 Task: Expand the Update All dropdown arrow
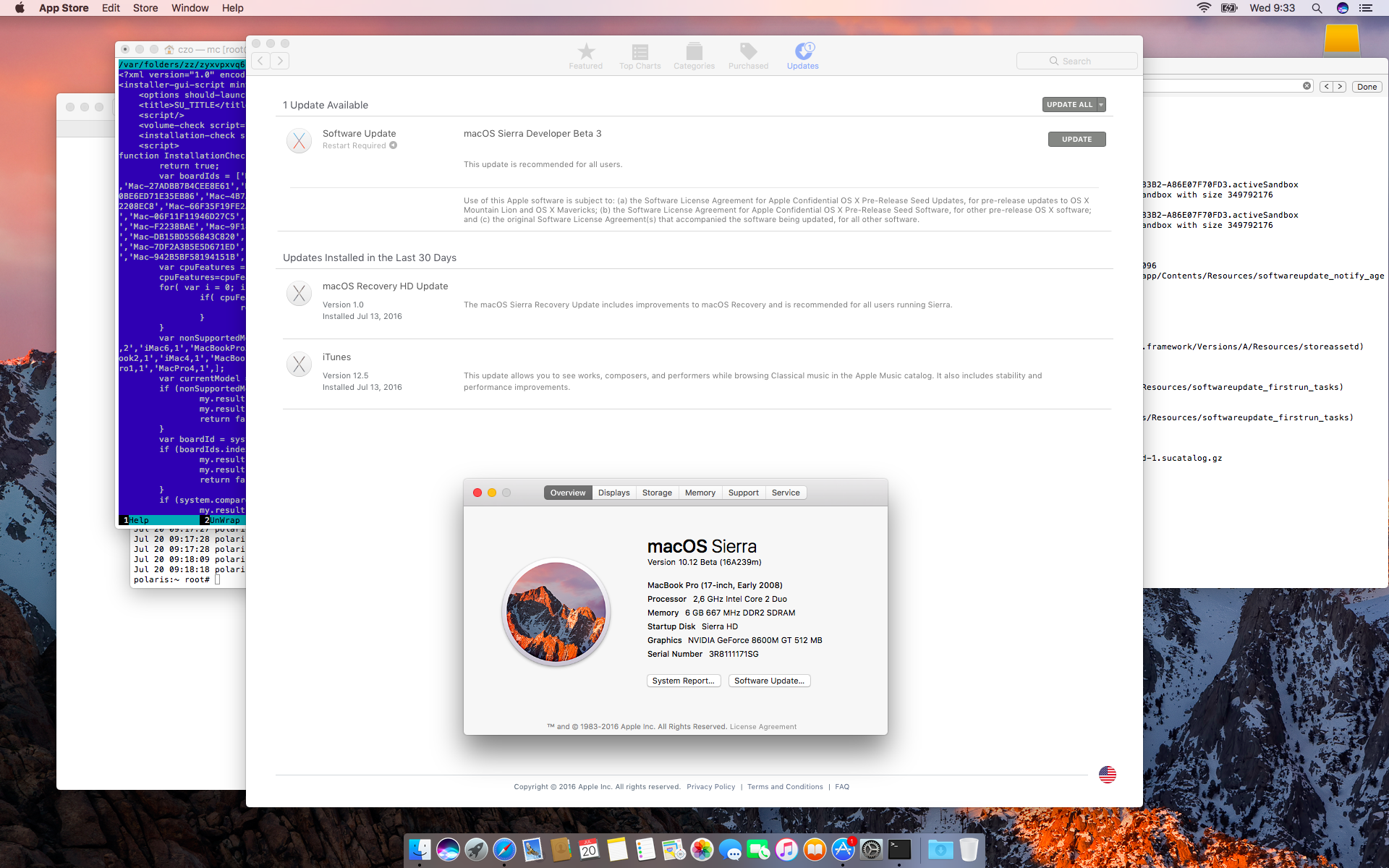1102,105
